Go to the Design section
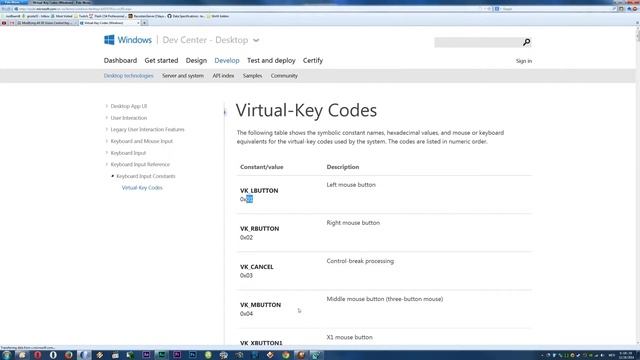 coord(196,60)
